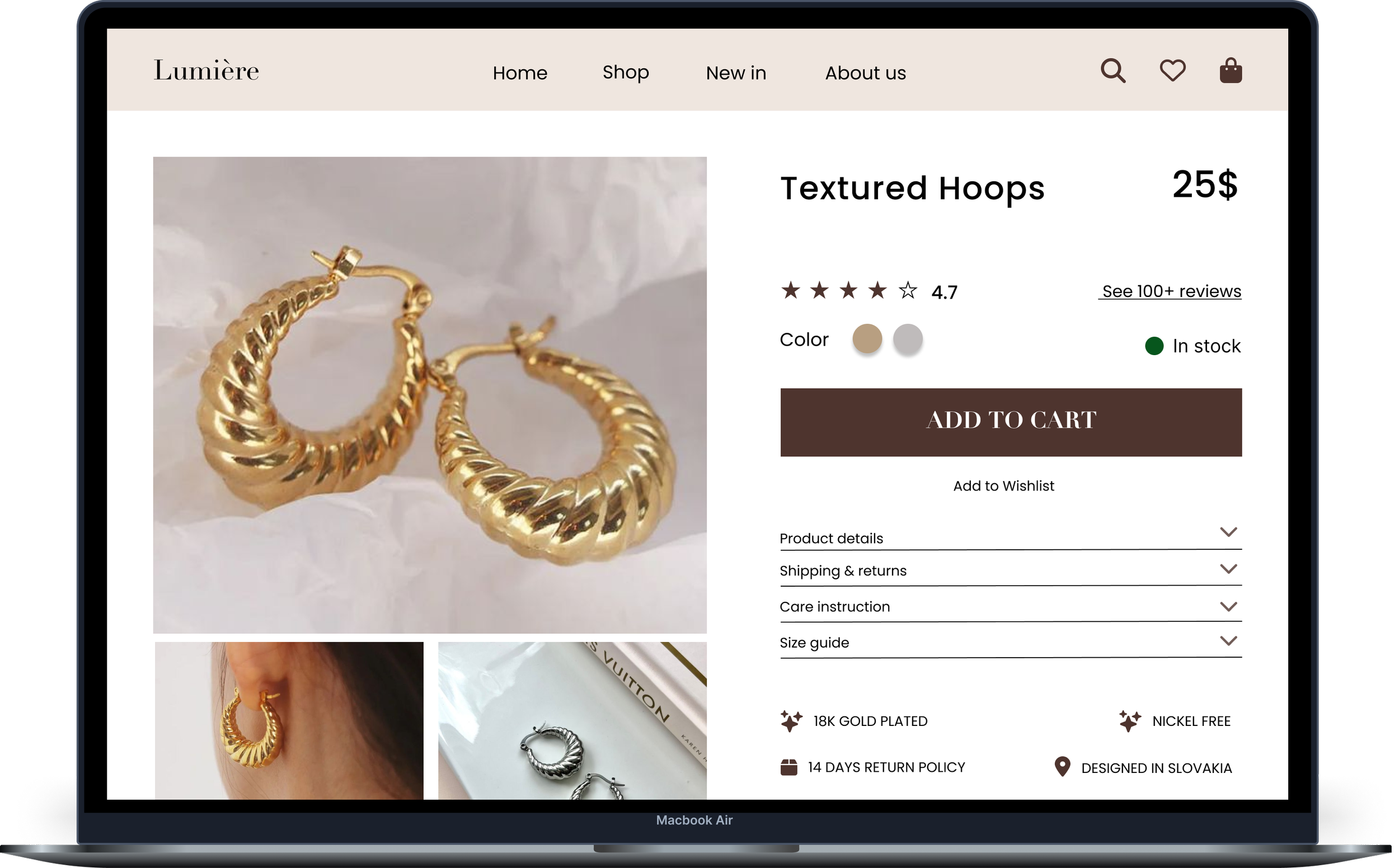This screenshot has width=1399, height=868.
Task: Open the search magnifier icon
Action: [x=1112, y=71]
